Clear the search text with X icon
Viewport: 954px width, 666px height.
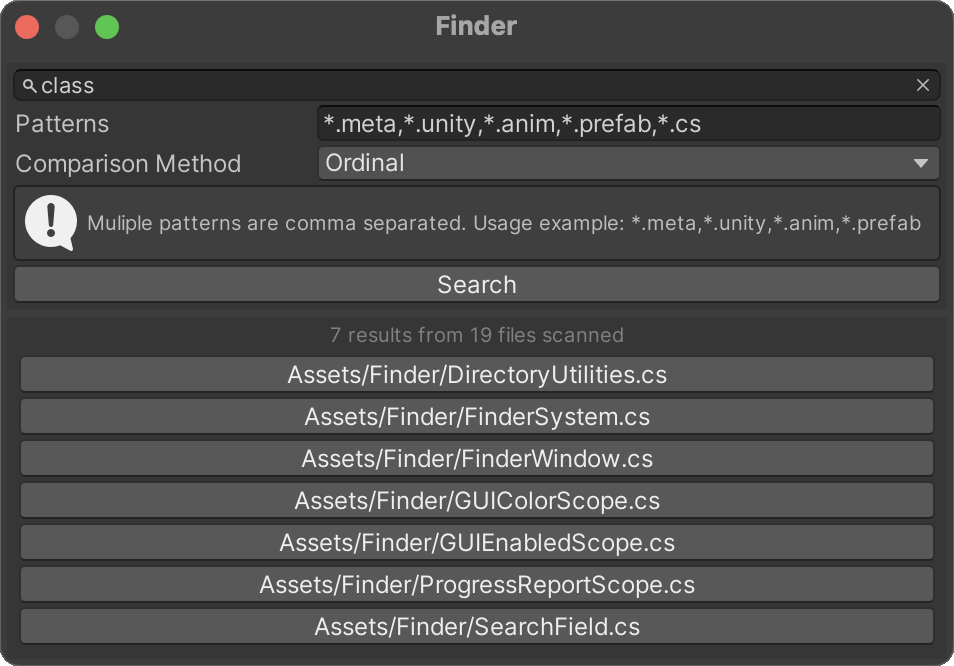[x=922, y=85]
